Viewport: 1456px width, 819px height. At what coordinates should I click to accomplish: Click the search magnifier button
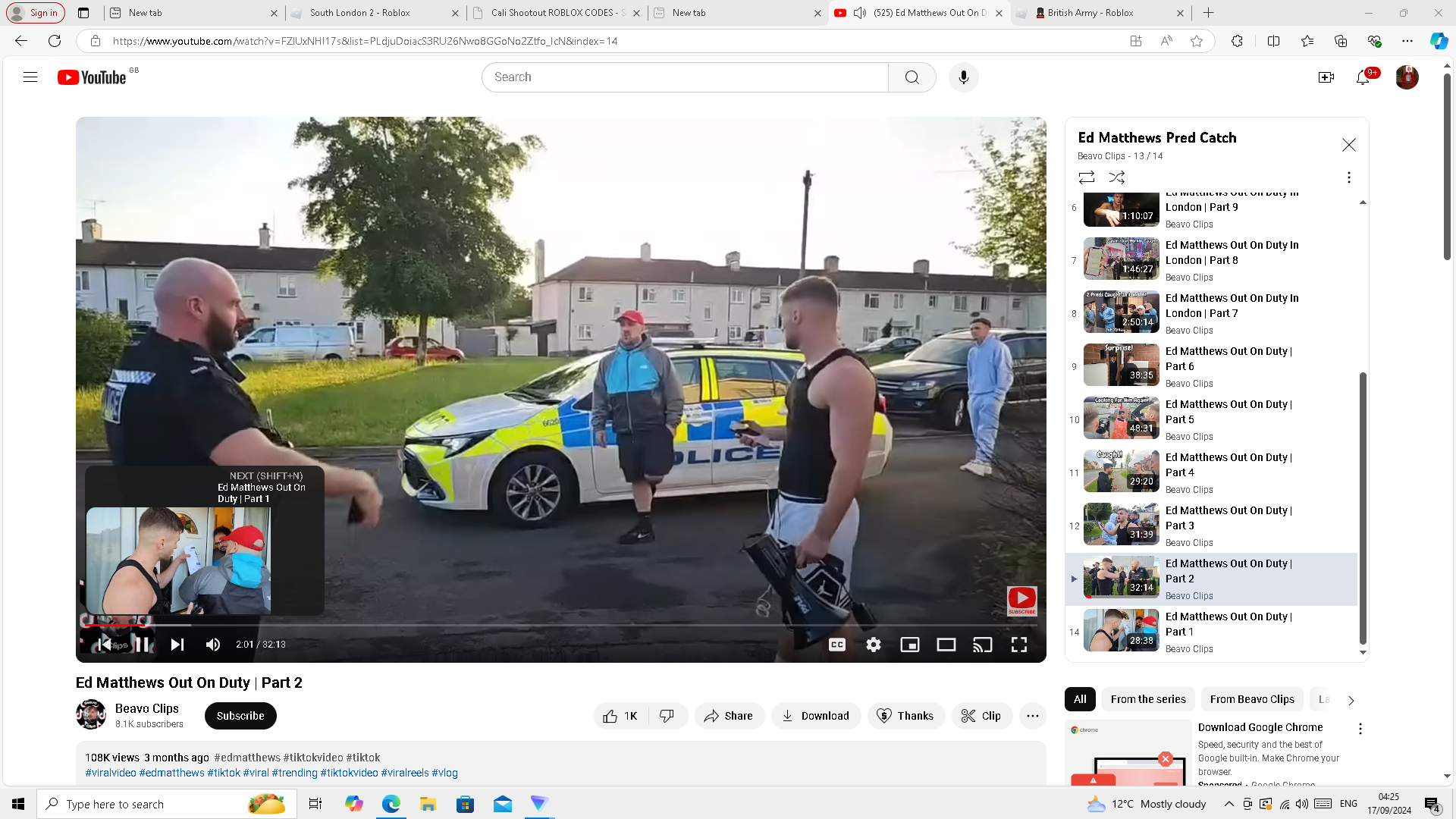pyautogui.click(x=912, y=77)
